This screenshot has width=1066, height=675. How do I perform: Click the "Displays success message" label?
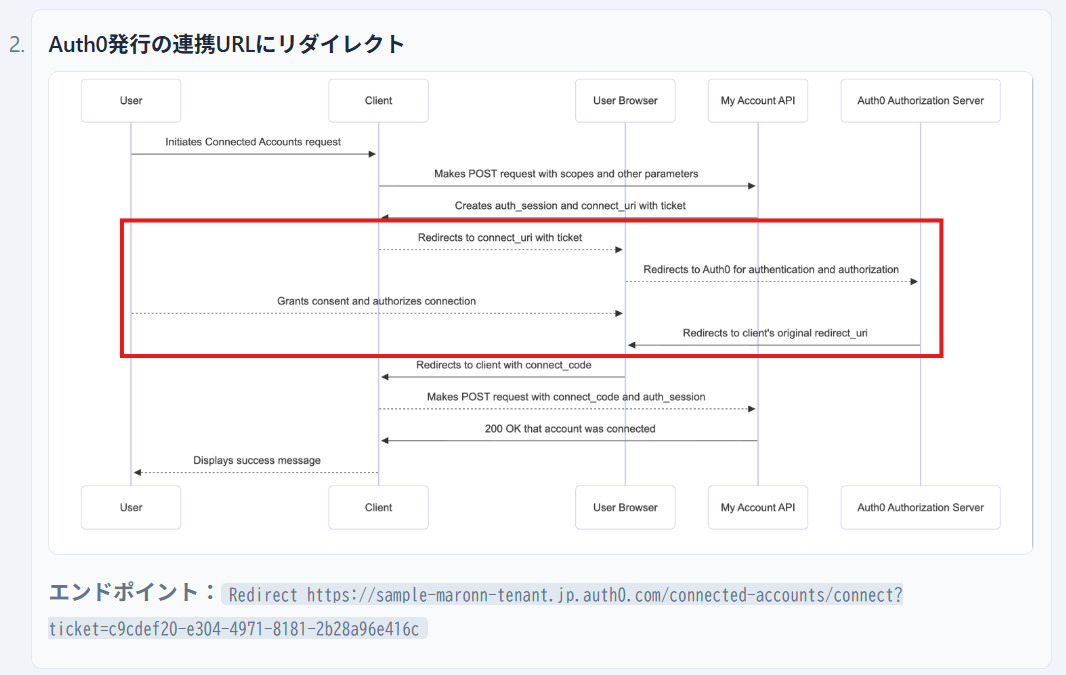tap(257, 461)
